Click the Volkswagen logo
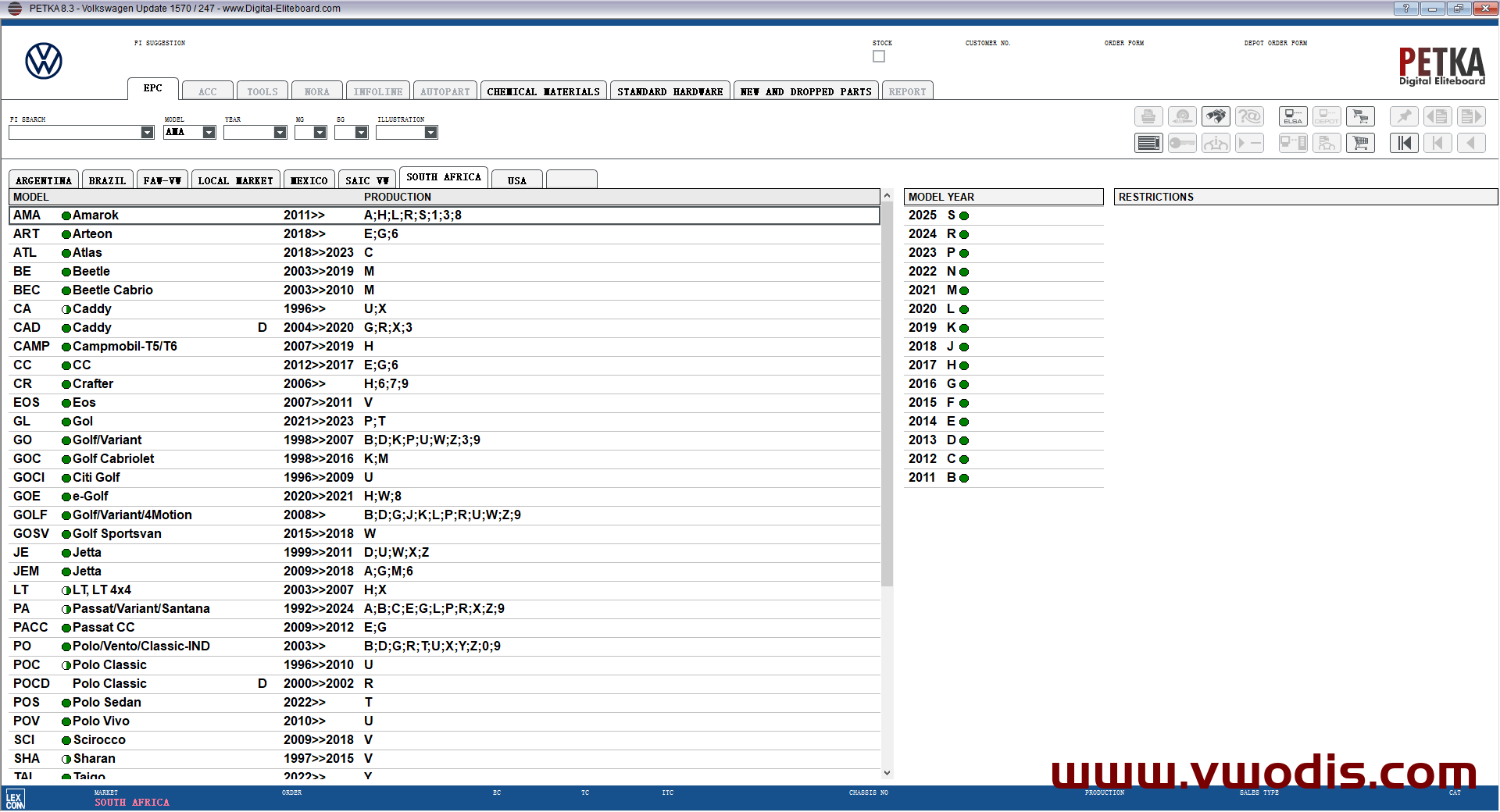Screen dimensions: 1500x812 tap(44, 61)
